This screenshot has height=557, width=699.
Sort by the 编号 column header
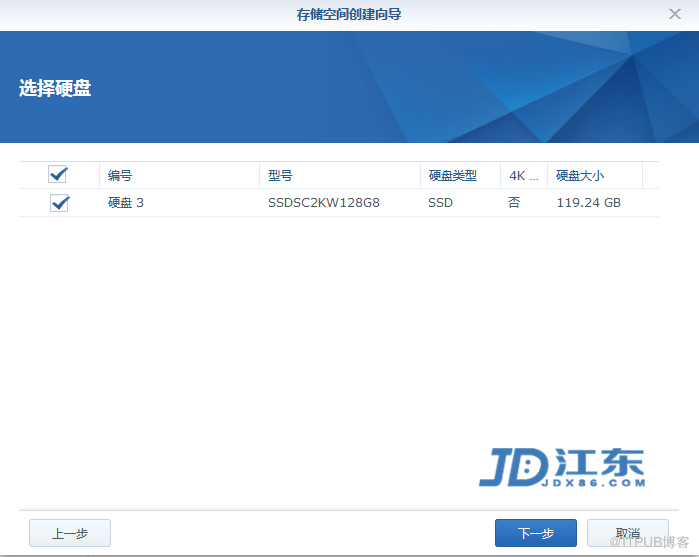click(120, 175)
